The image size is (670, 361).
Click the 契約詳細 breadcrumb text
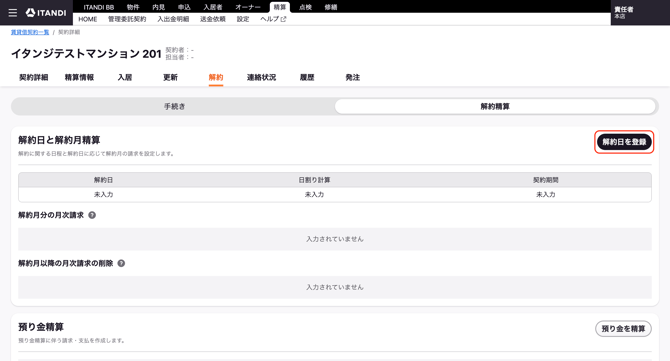pyautogui.click(x=69, y=32)
